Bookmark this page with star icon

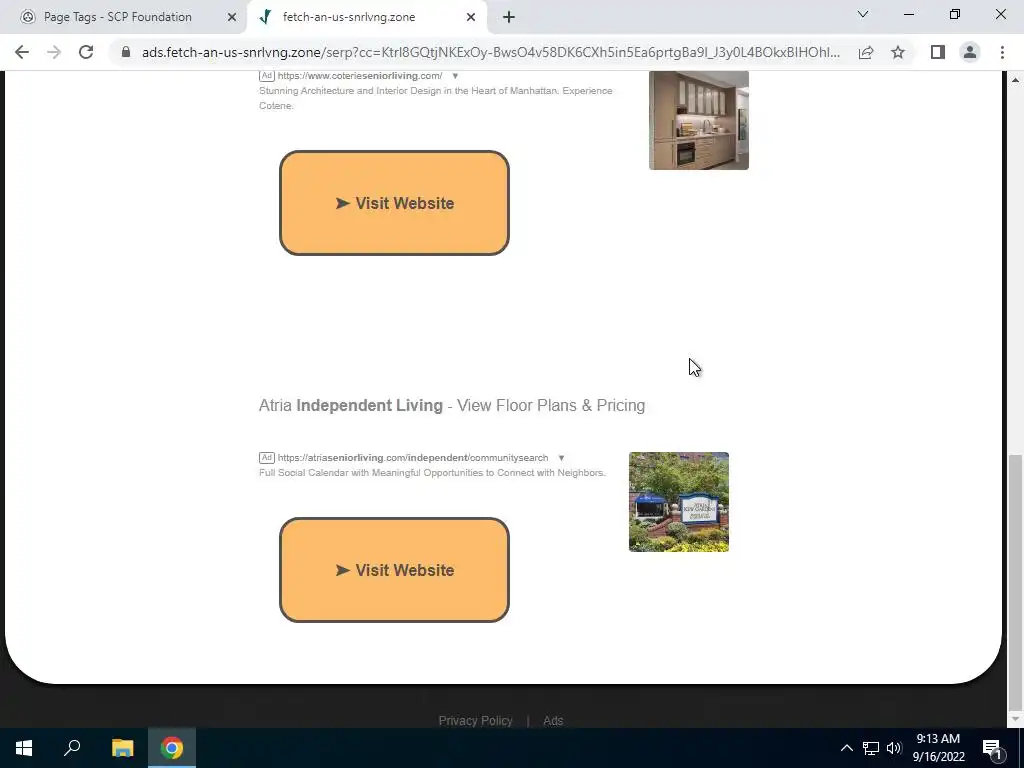click(898, 52)
